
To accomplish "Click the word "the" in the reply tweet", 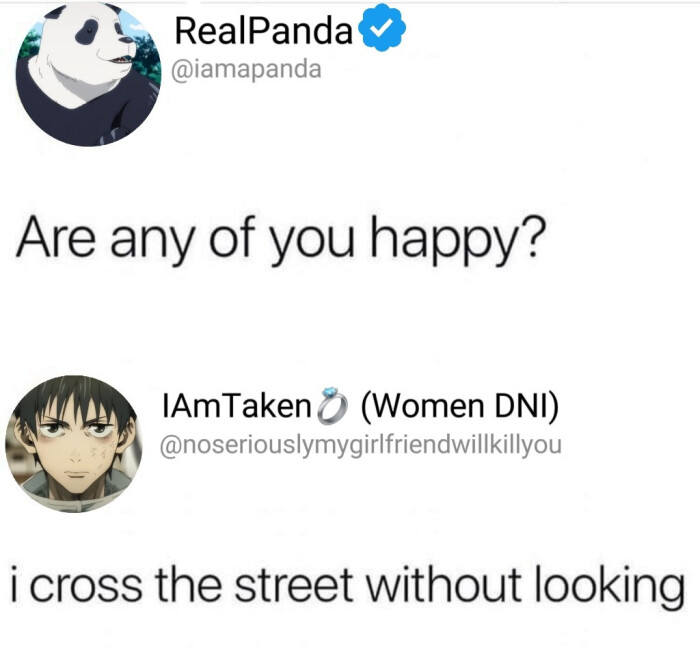I will [x=188, y=582].
